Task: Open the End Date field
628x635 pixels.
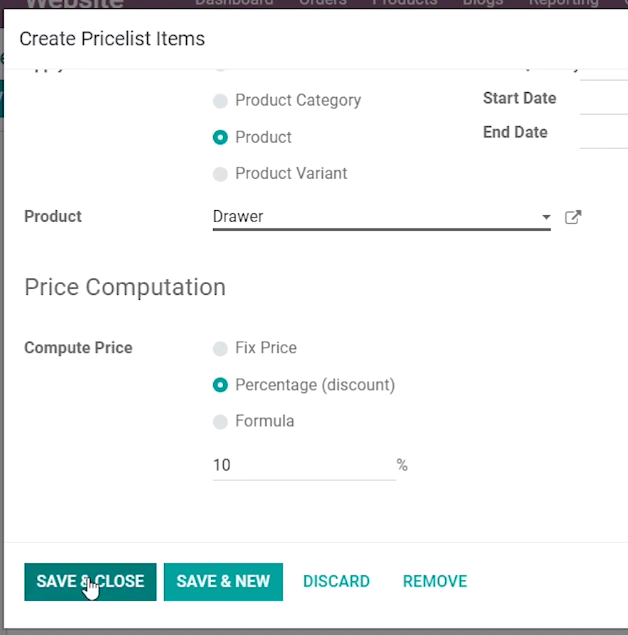Action: (x=604, y=132)
